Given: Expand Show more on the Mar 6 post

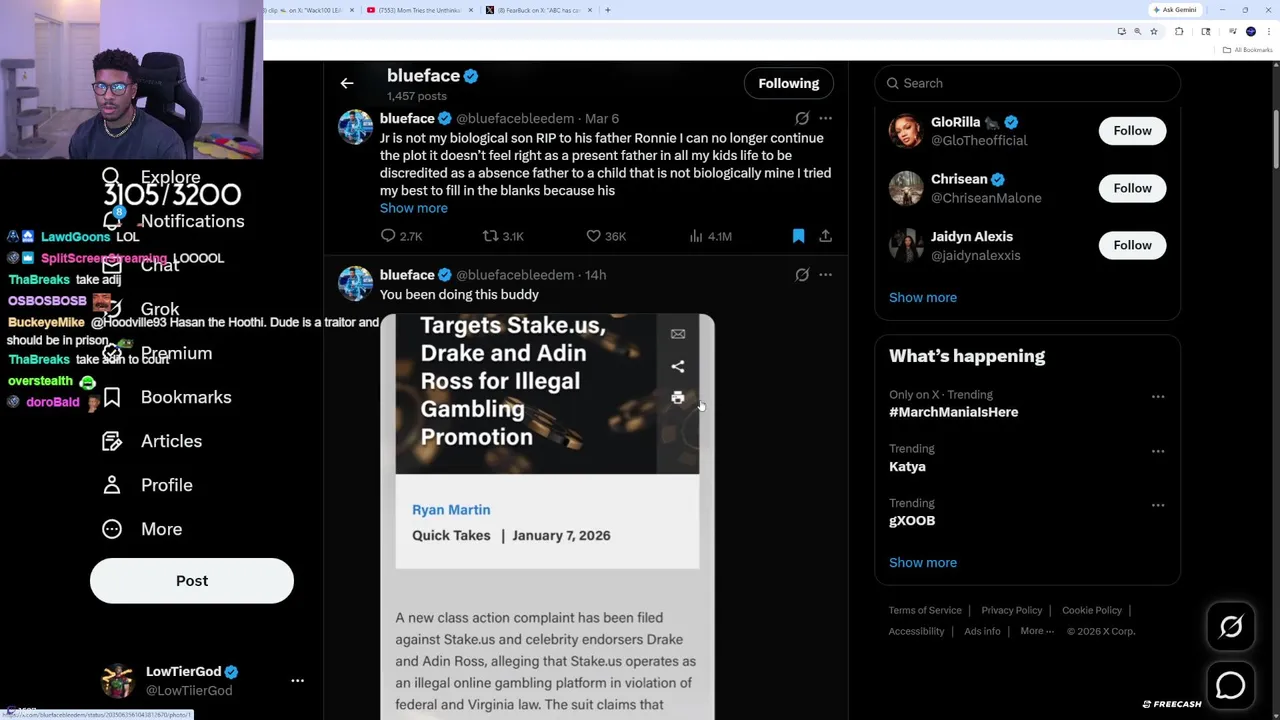Looking at the screenshot, I should (413, 208).
